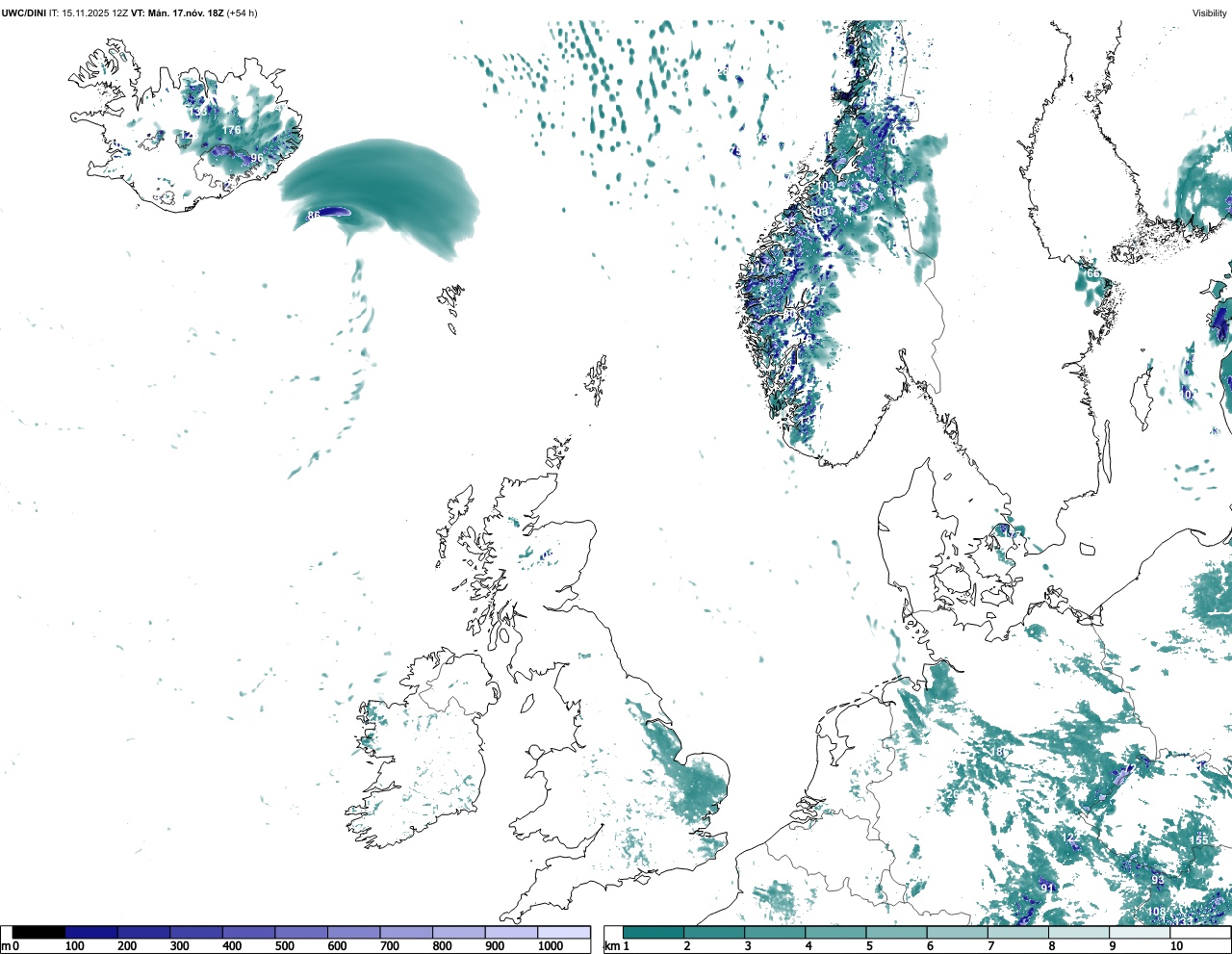Viewport: 1232px width, 954px height.
Task: Click the black 0–100 m legend swatch
Action: [38, 932]
